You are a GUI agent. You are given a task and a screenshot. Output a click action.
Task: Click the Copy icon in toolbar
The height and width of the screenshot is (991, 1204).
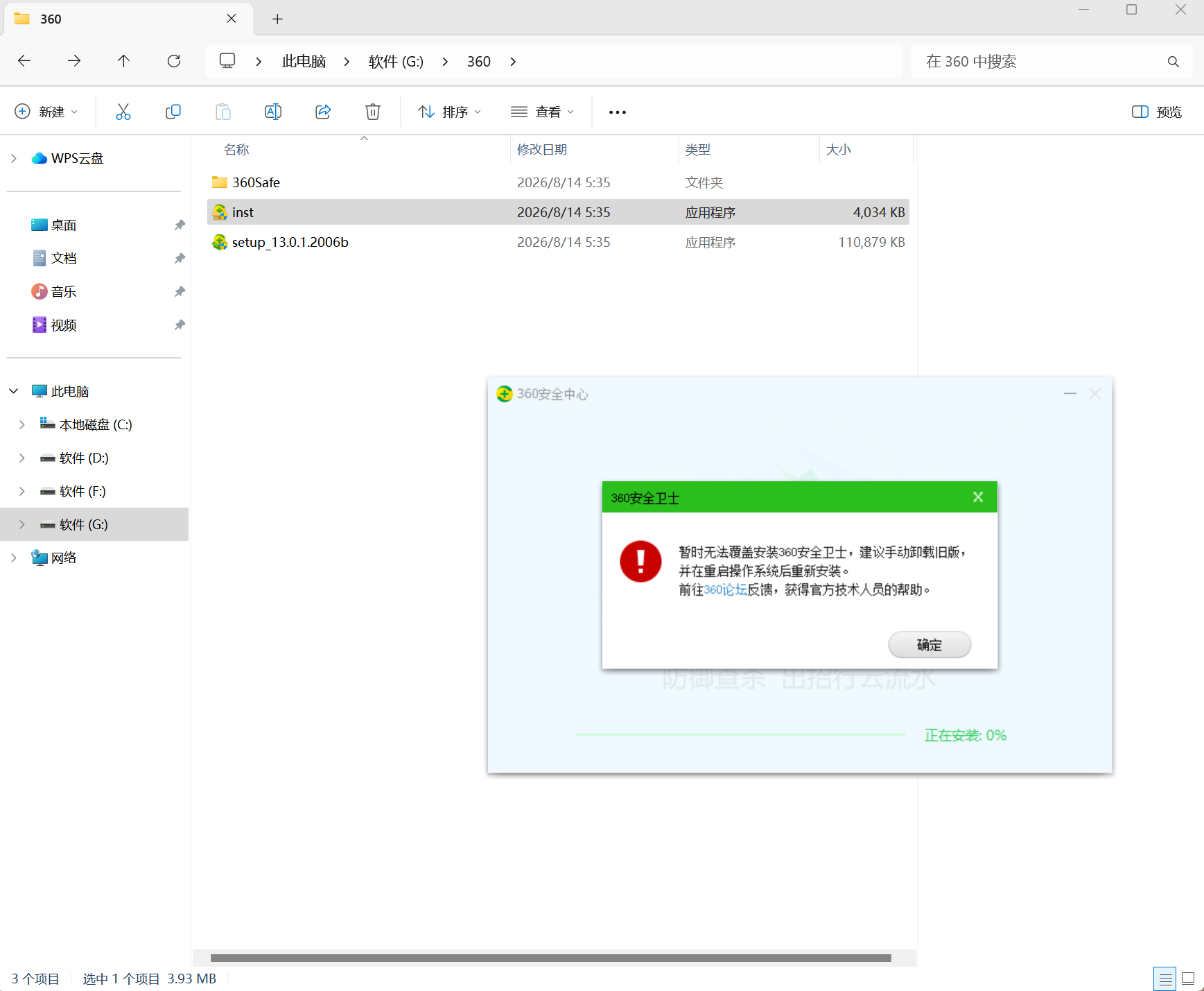[173, 112]
